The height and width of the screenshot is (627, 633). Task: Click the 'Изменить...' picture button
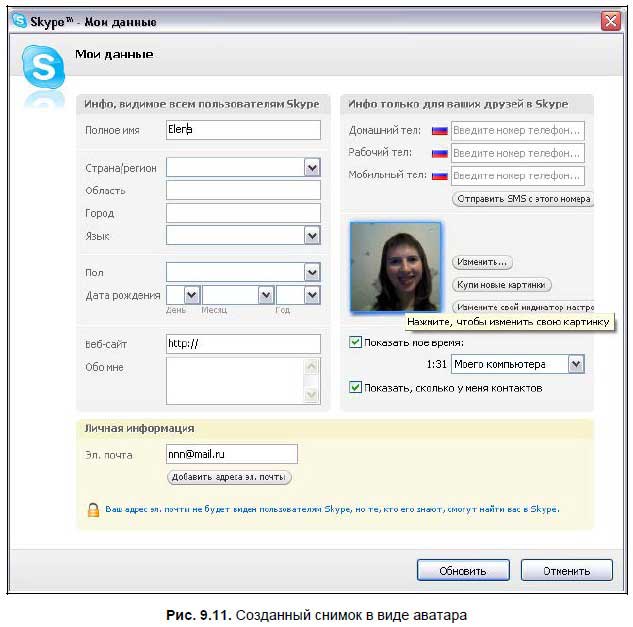[483, 262]
